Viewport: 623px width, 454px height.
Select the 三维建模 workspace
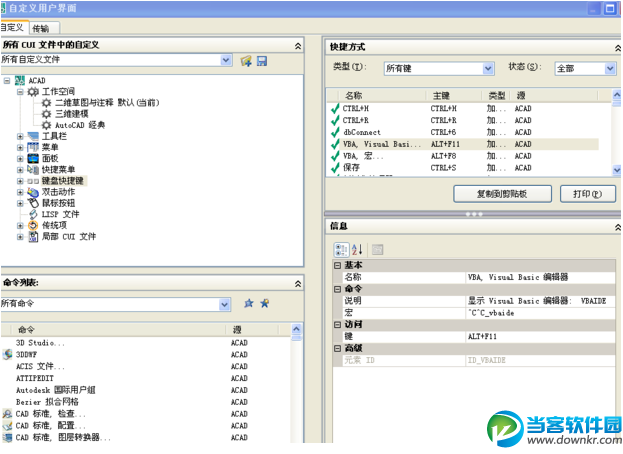72,114
